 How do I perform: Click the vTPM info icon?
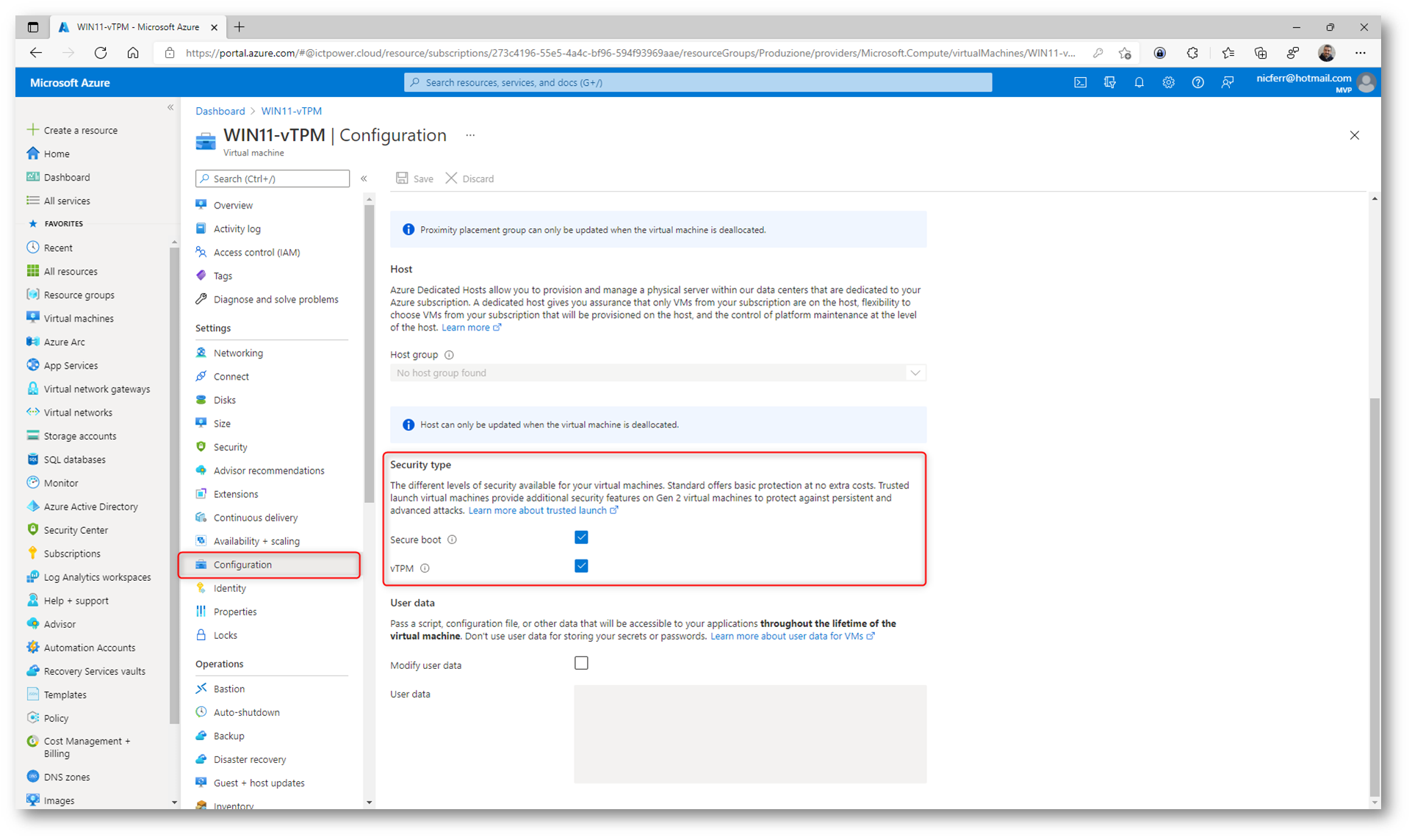click(425, 568)
